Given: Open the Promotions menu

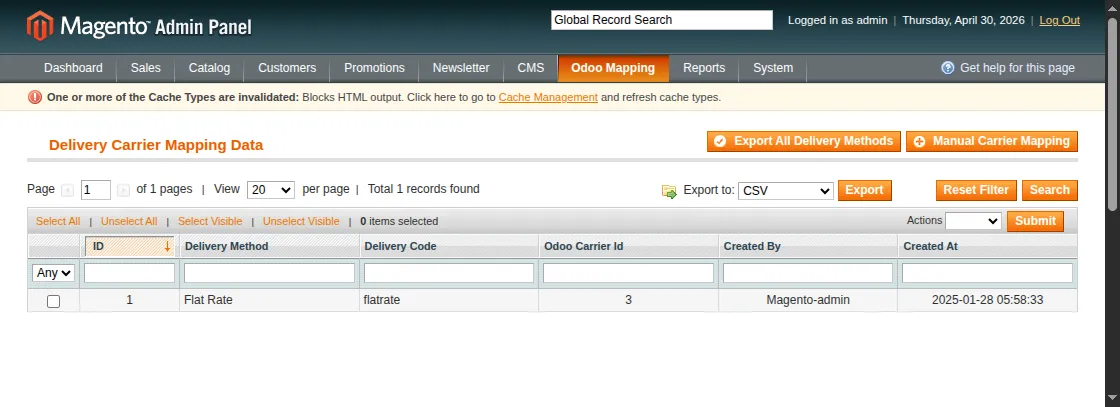Looking at the screenshot, I should click(374, 68).
